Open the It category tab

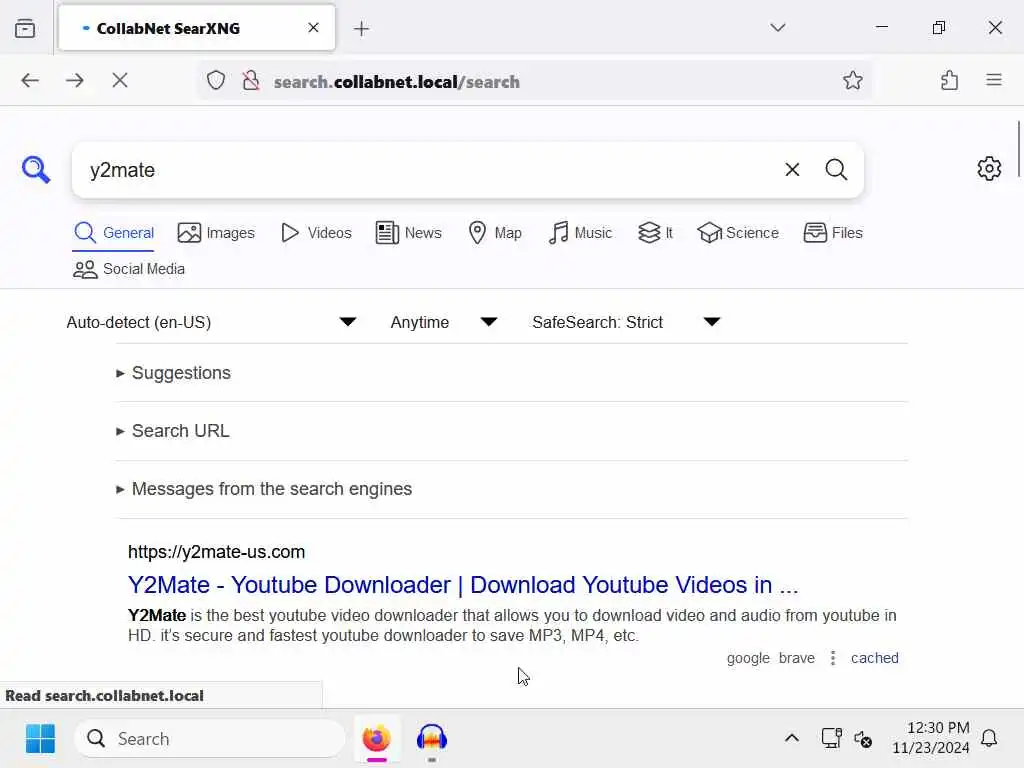655,233
